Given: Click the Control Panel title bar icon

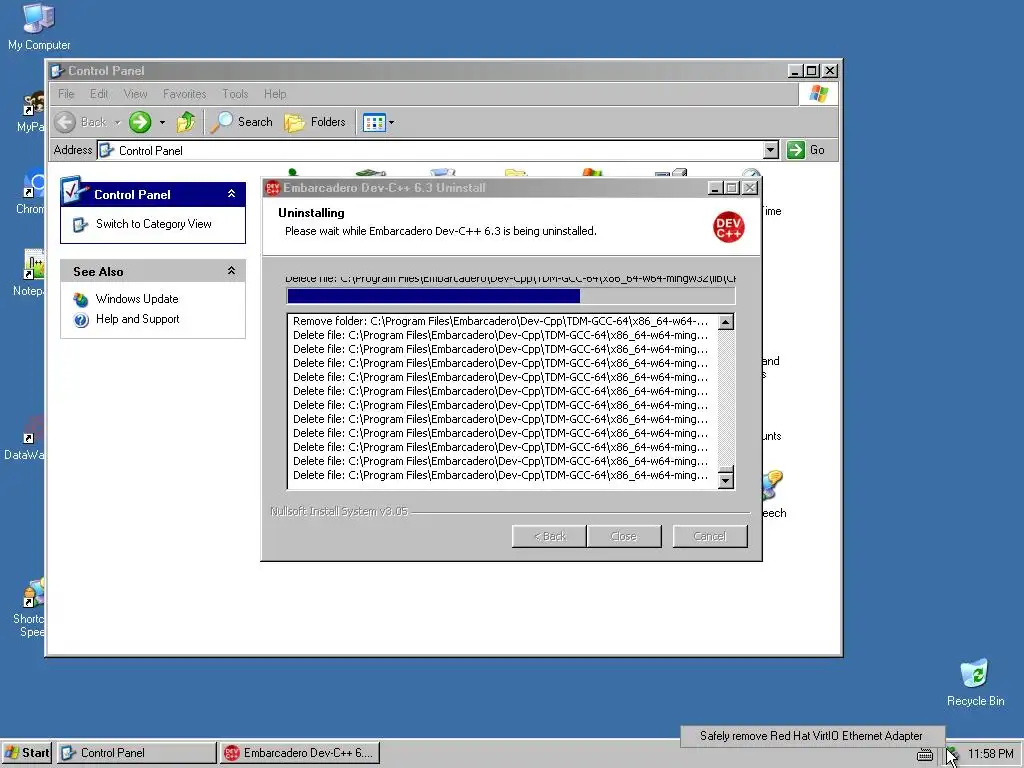Looking at the screenshot, I should pyautogui.click(x=57, y=71).
